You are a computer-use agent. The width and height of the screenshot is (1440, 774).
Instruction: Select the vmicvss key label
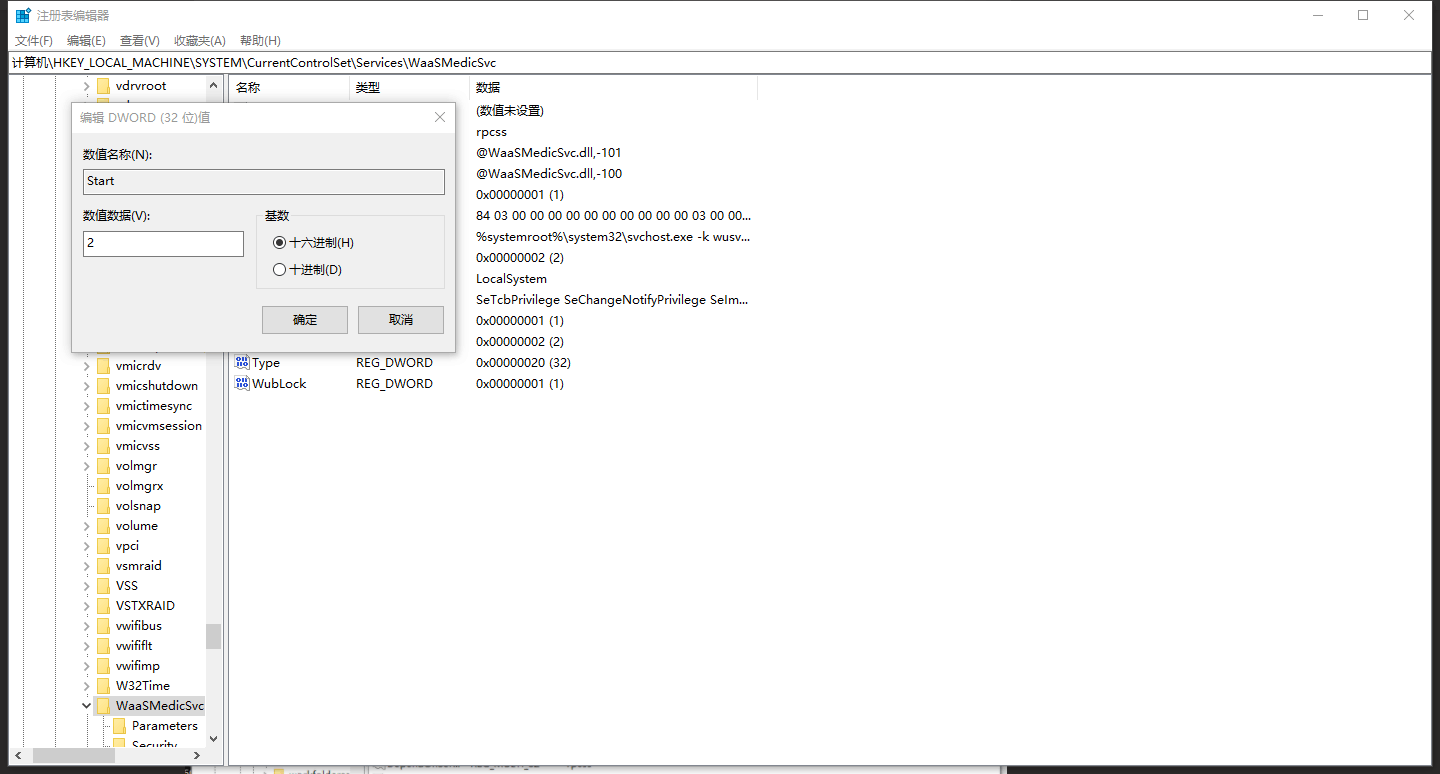tap(137, 446)
